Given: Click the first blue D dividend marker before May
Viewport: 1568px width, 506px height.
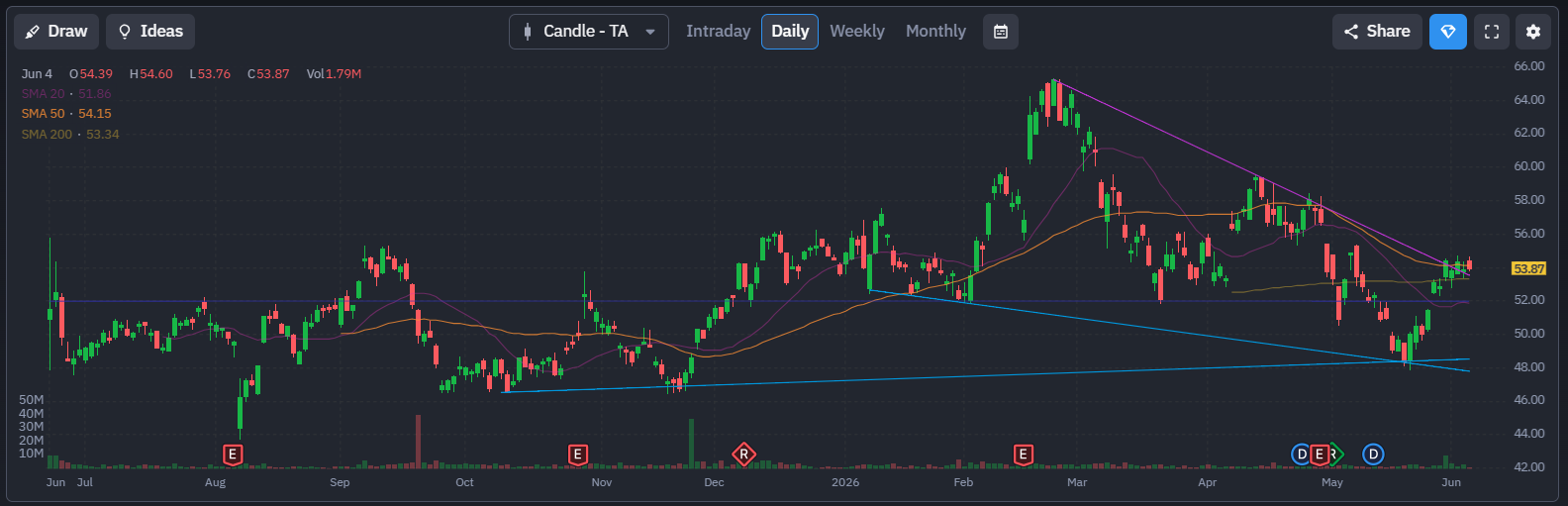Looking at the screenshot, I should point(1302,455).
